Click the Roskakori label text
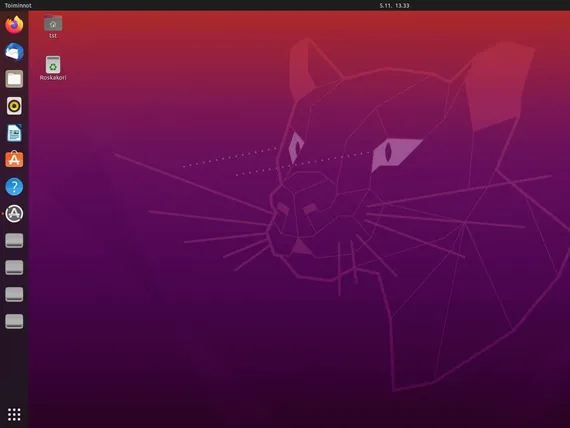The width and height of the screenshot is (570, 428). [53, 77]
